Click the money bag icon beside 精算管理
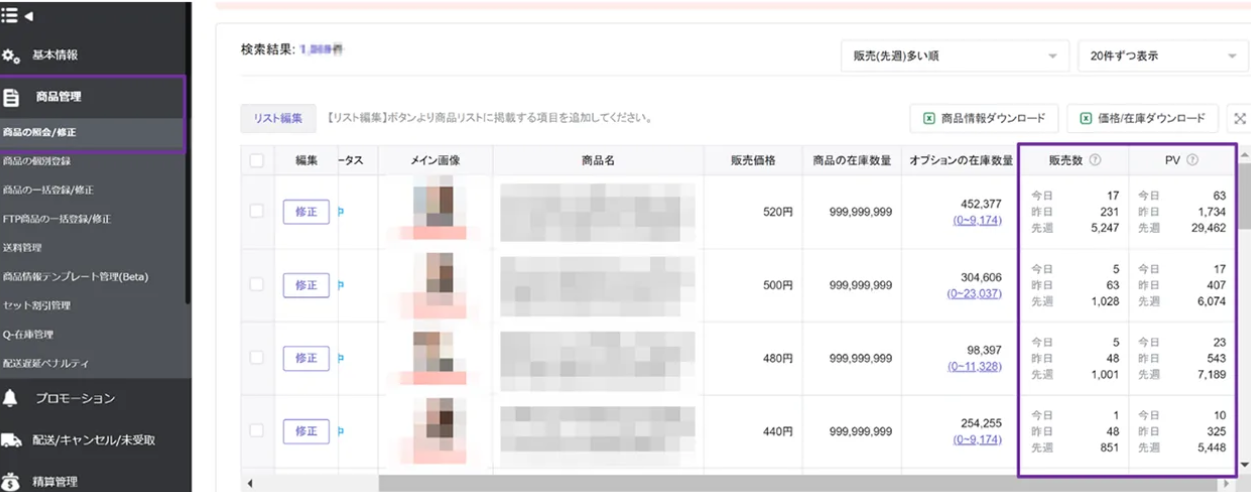This screenshot has width=1251, height=492. [x=11, y=481]
